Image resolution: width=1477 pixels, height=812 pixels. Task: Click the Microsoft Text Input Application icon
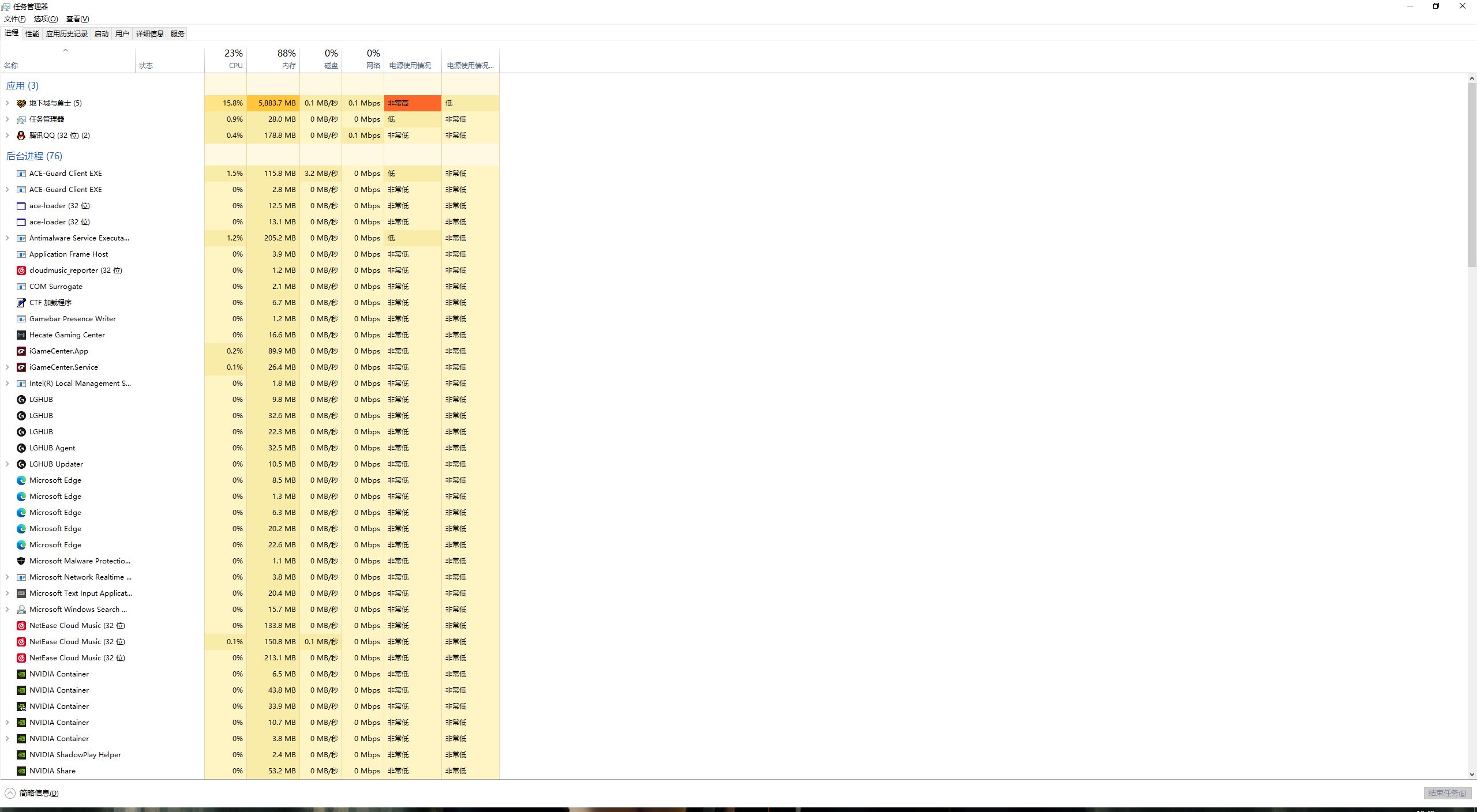[21, 593]
